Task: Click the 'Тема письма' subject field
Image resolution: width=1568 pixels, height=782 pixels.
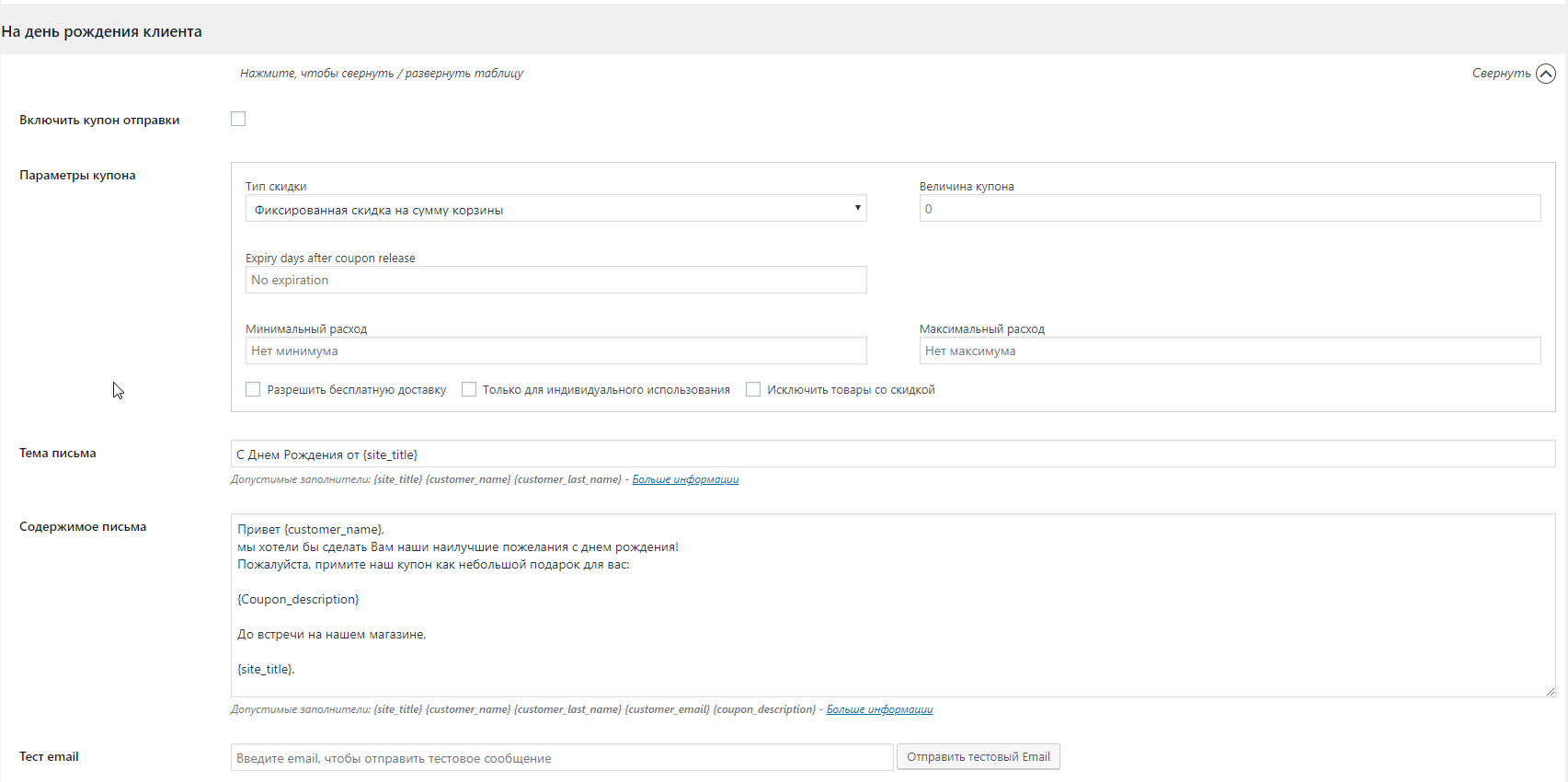Action: pos(892,454)
